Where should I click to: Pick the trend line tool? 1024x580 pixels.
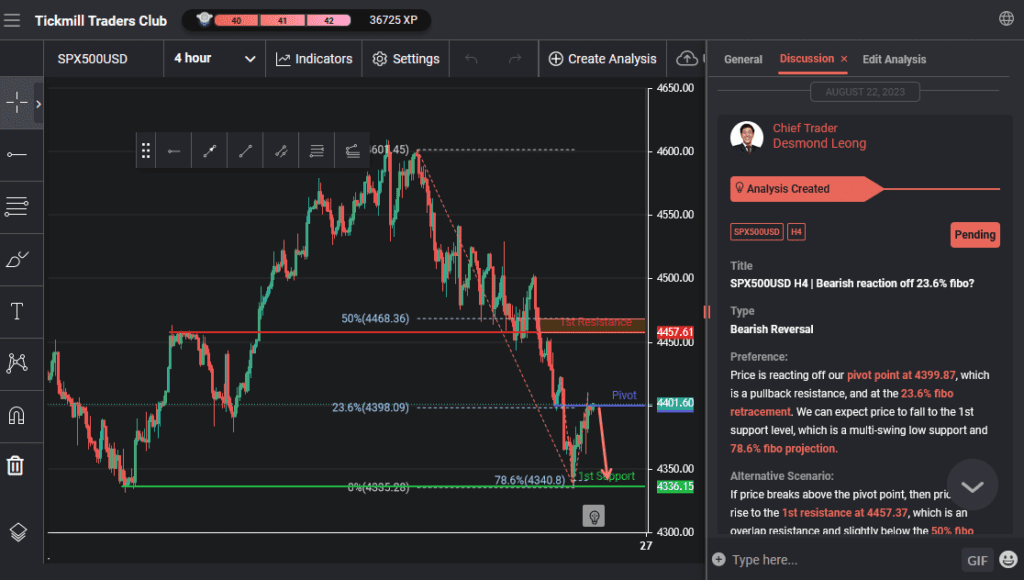pos(210,152)
